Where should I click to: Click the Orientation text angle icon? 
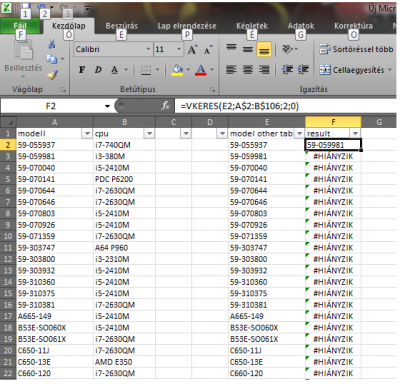tap(287, 49)
